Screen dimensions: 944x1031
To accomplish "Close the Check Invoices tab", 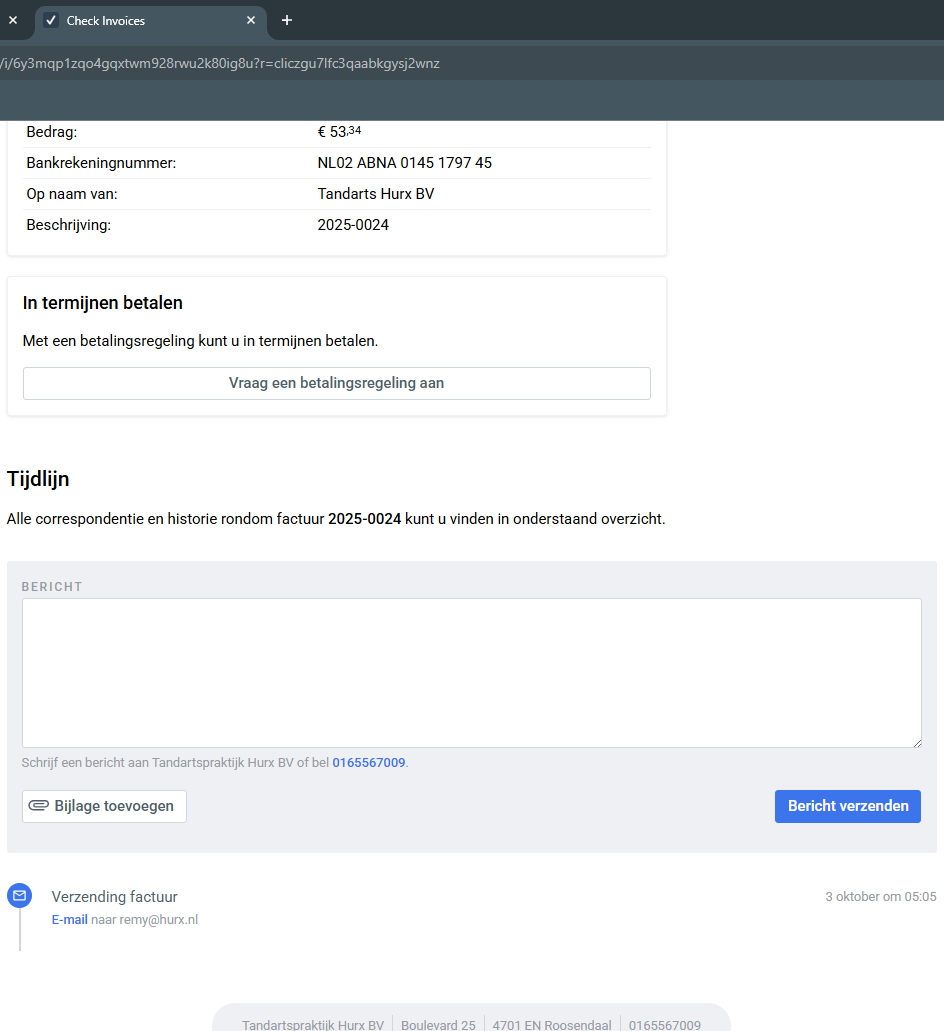I will [x=251, y=20].
